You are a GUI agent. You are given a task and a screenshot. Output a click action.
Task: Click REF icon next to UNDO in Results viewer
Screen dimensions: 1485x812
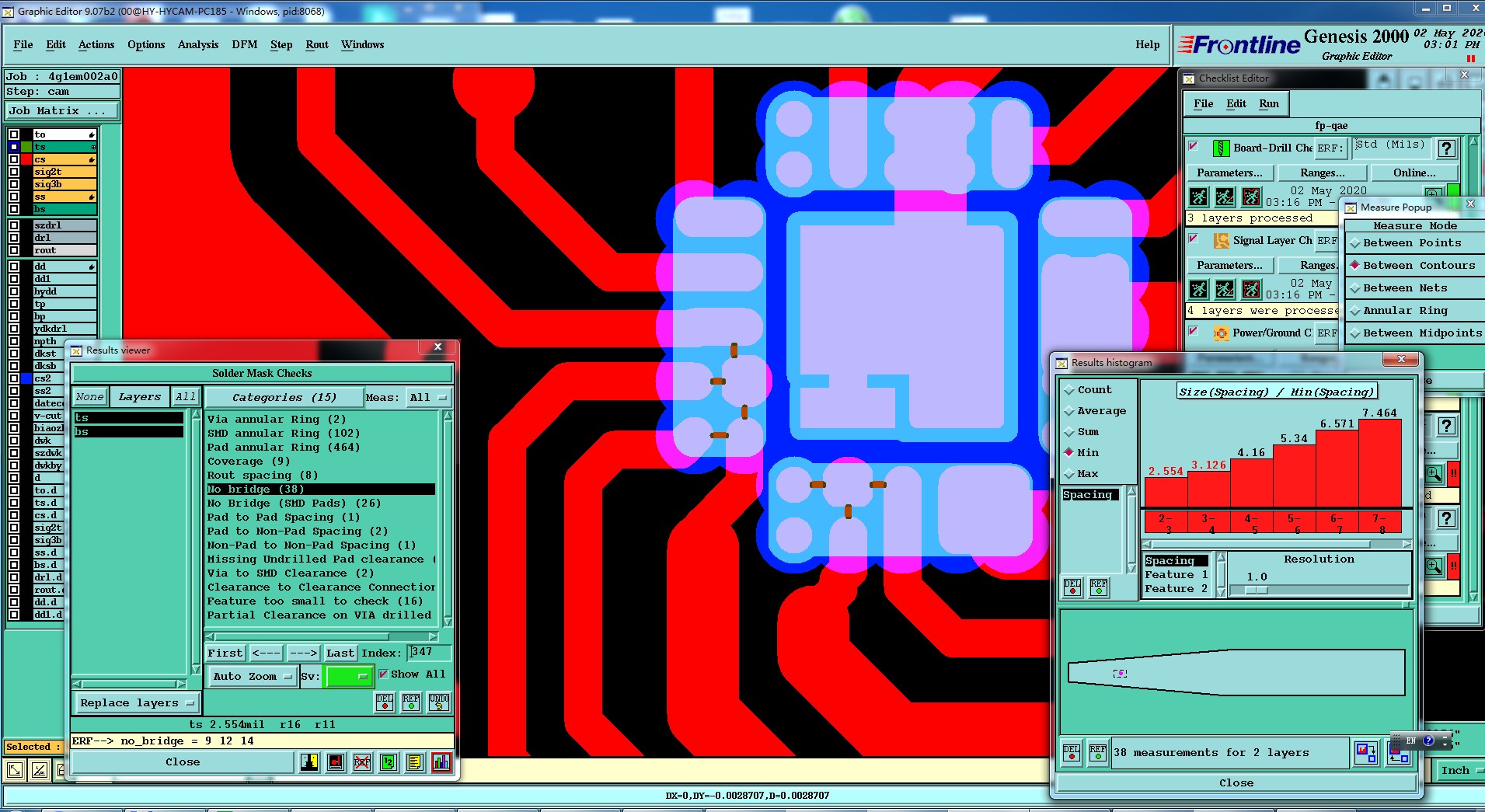pyautogui.click(x=411, y=702)
